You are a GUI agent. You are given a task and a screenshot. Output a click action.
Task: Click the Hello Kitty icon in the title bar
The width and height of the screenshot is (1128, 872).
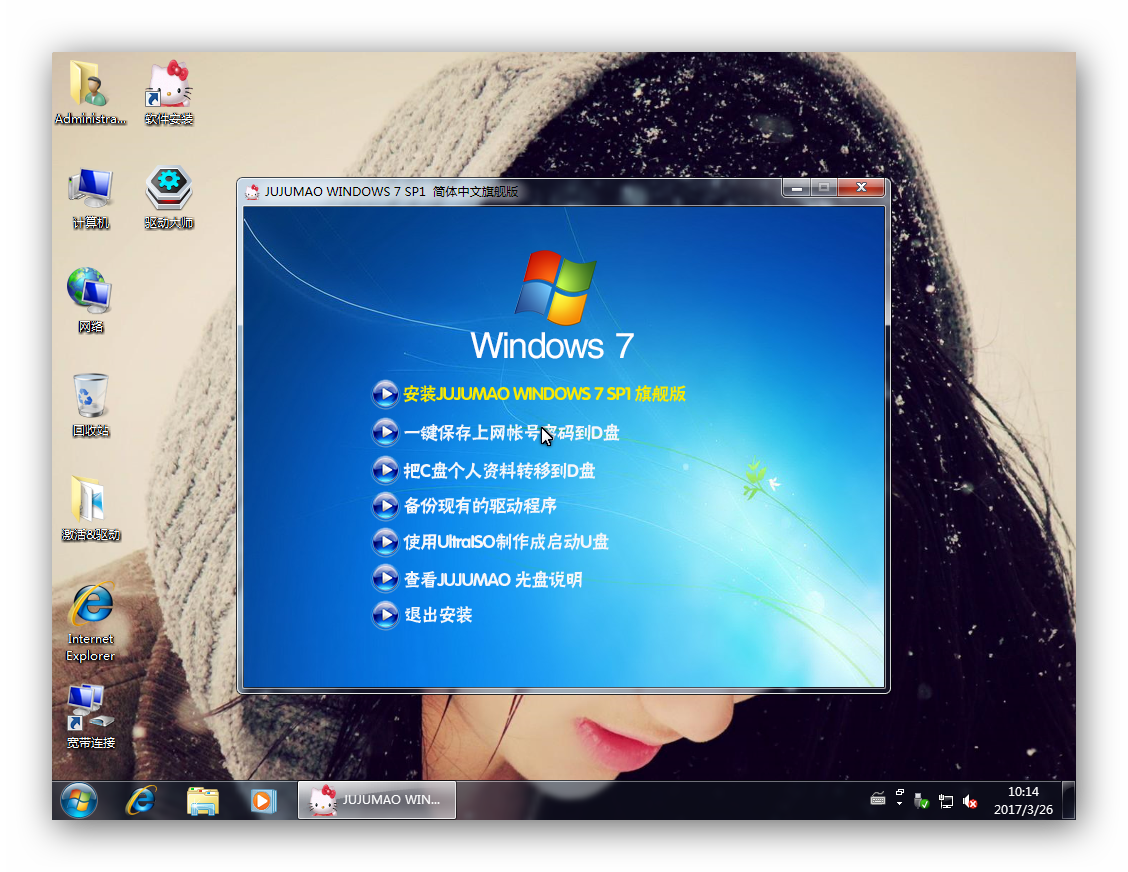[252, 191]
